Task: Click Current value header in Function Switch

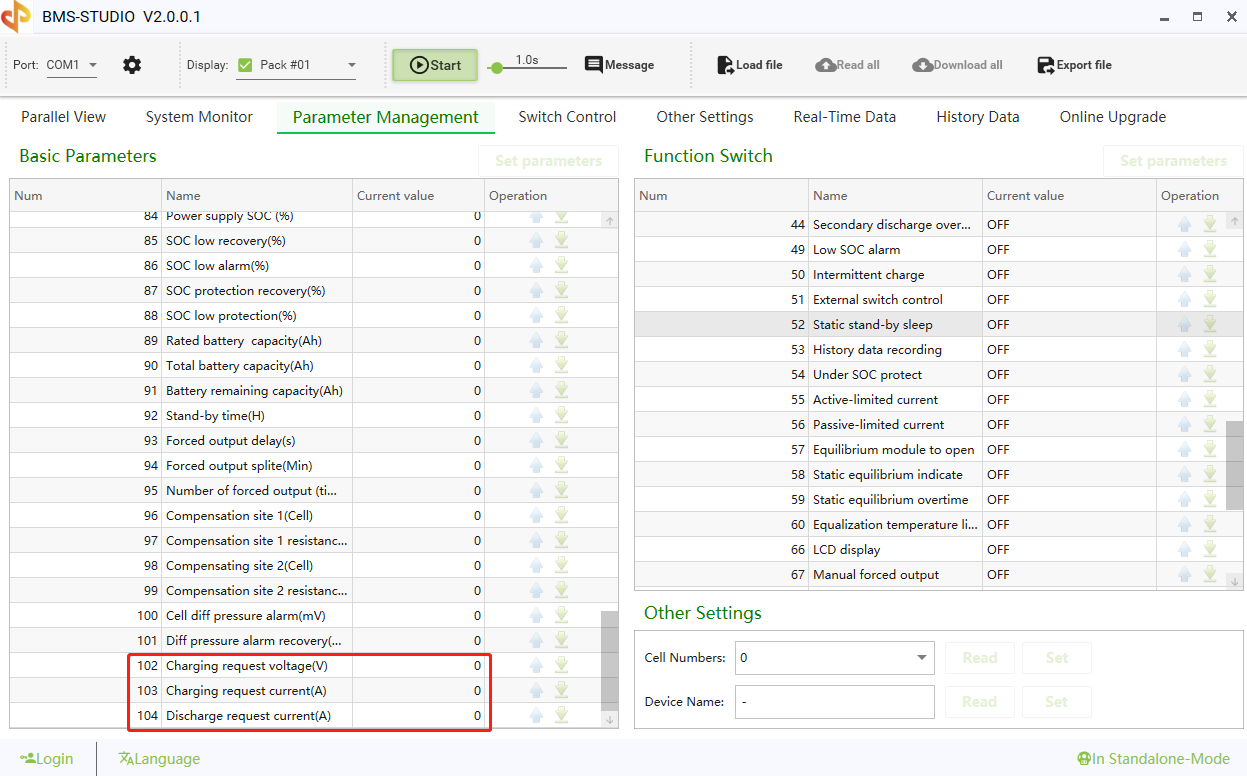Action: pos(1069,196)
